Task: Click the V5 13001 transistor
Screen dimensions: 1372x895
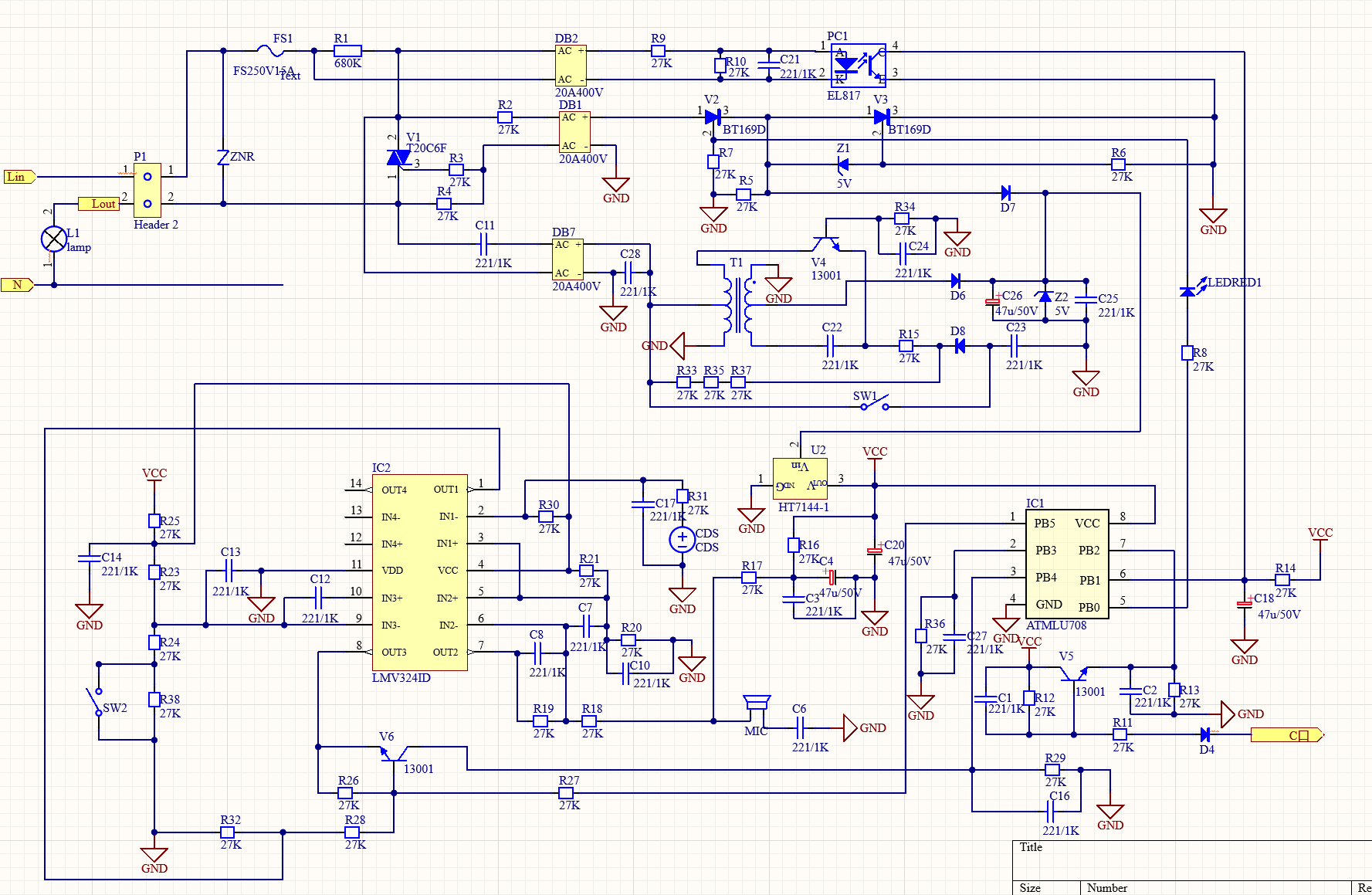Action: point(1073,673)
